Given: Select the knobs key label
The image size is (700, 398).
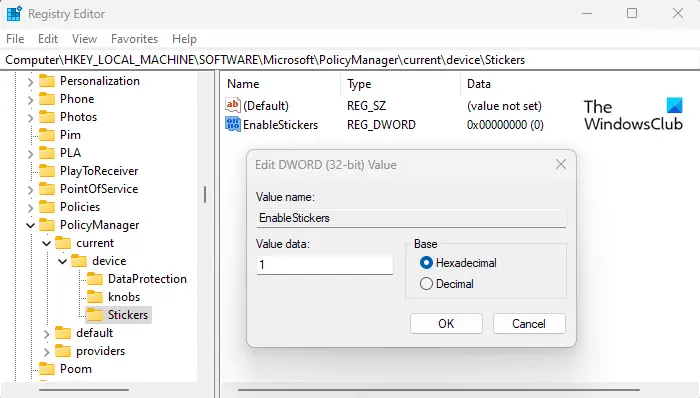Looking at the screenshot, I should coord(124,297).
